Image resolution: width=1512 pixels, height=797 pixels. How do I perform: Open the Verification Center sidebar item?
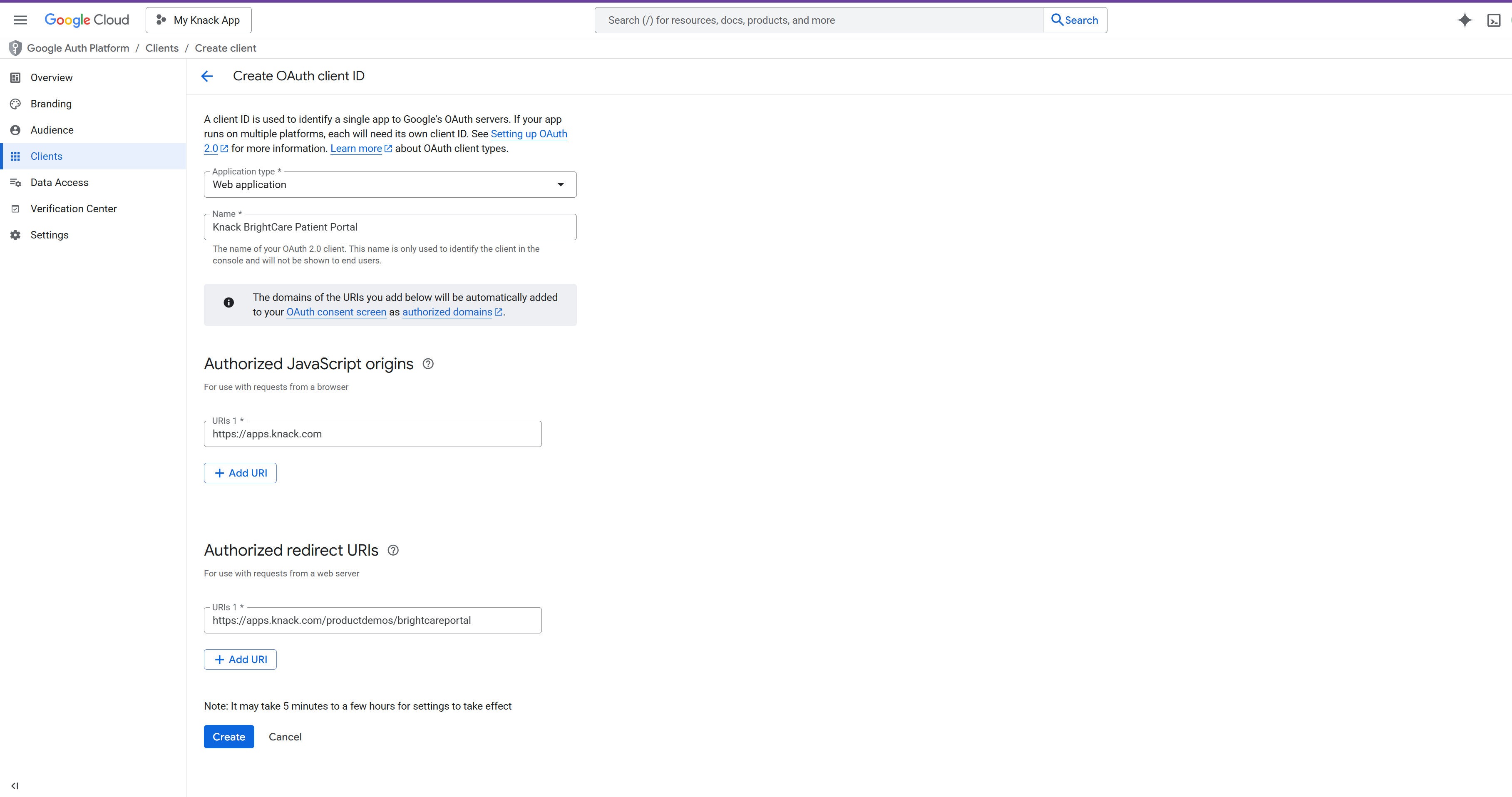pos(73,209)
